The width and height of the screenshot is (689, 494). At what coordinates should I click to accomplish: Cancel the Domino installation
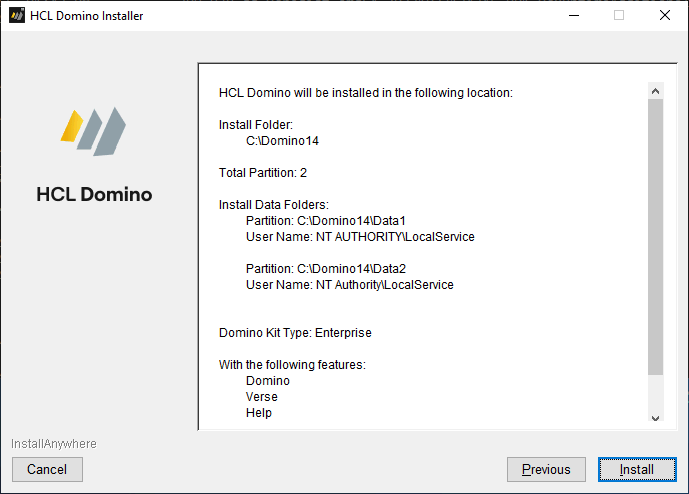47,469
